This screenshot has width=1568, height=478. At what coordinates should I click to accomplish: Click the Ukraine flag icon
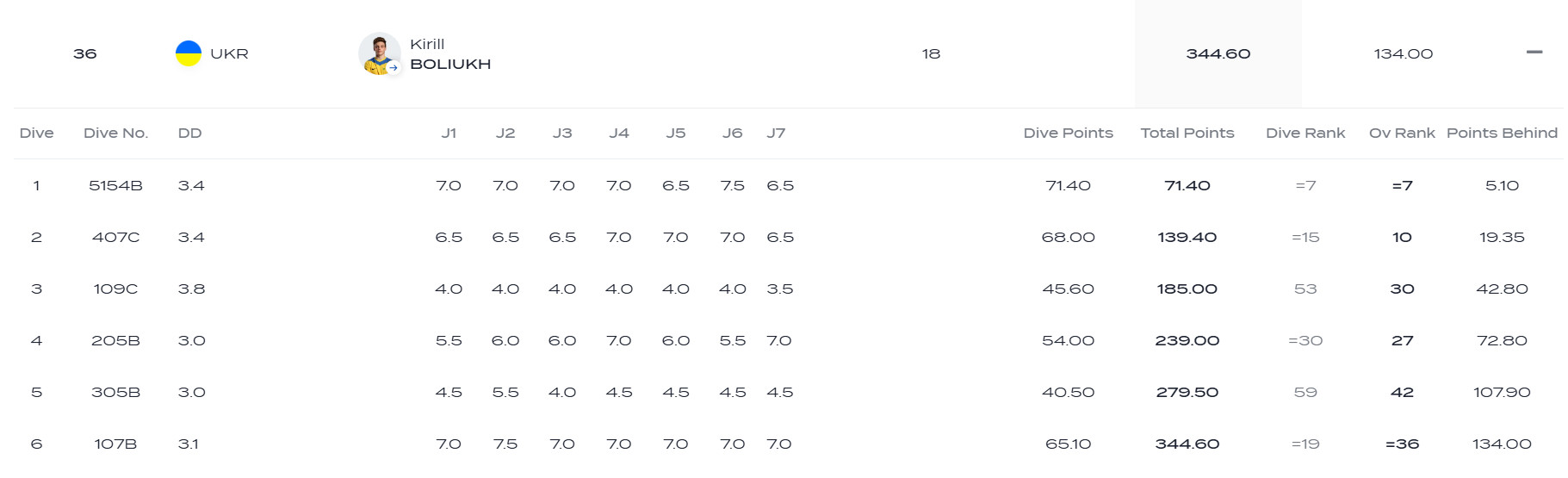tap(189, 53)
